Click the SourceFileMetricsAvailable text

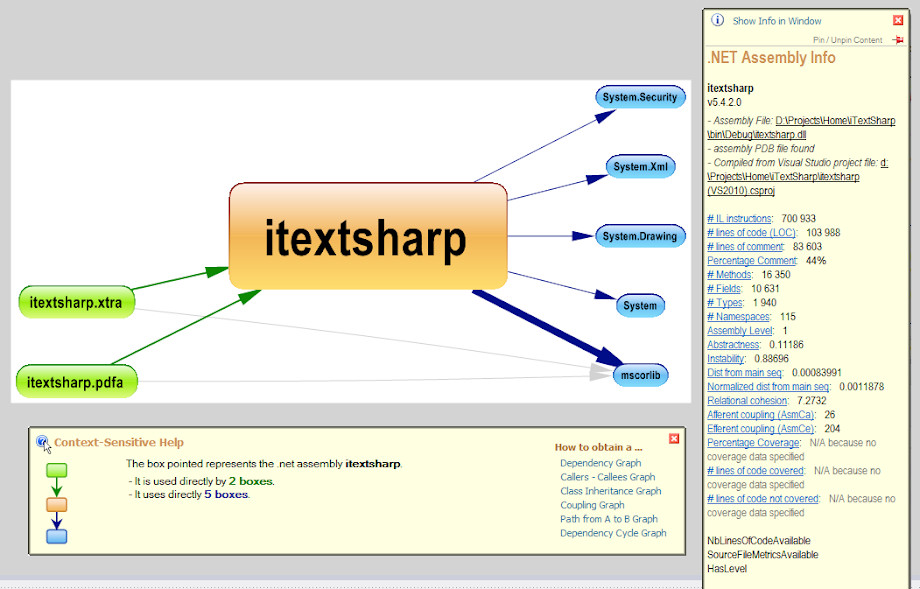762,555
